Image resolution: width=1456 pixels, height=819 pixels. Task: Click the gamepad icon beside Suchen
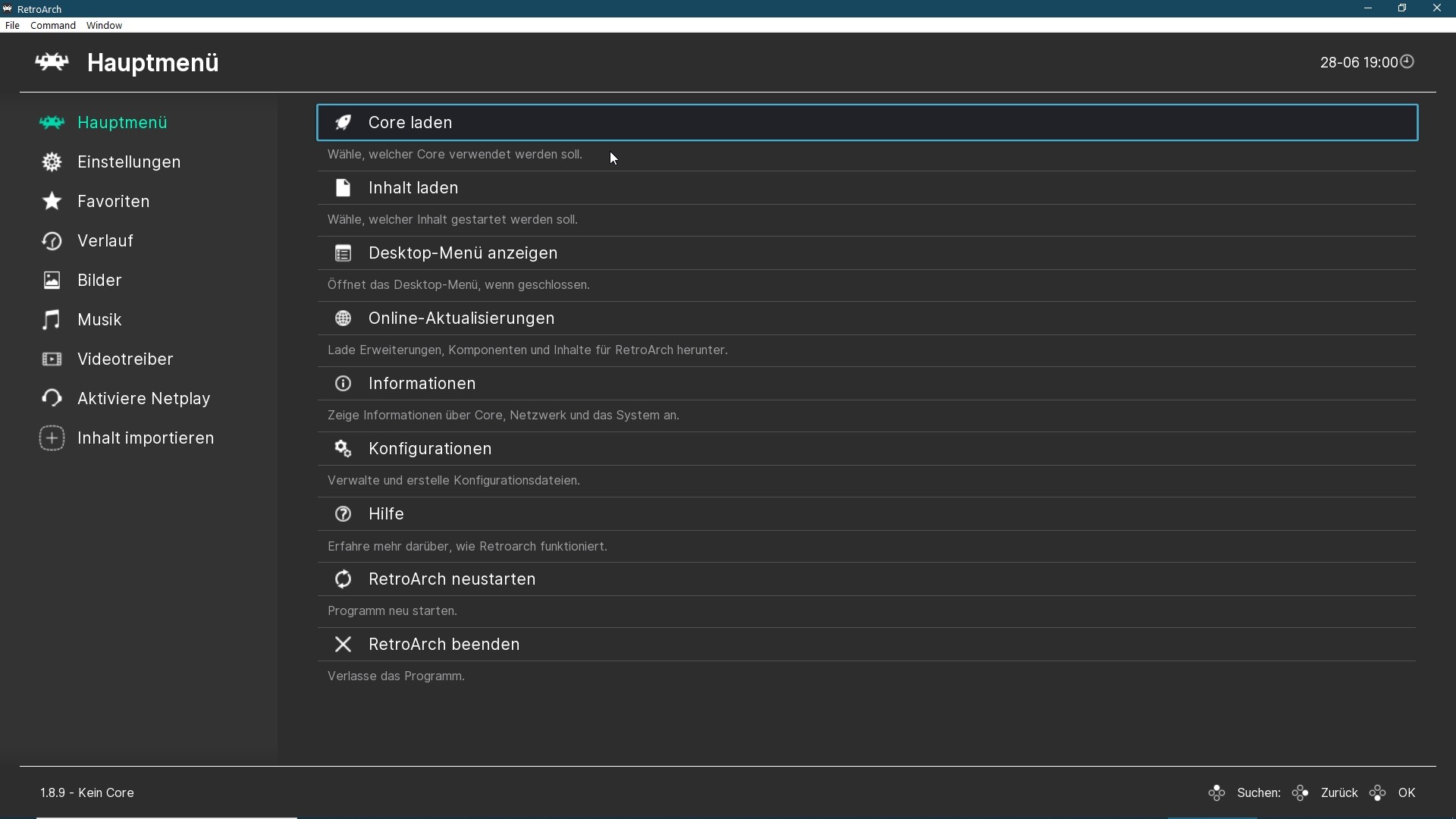tap(1217, 793)
